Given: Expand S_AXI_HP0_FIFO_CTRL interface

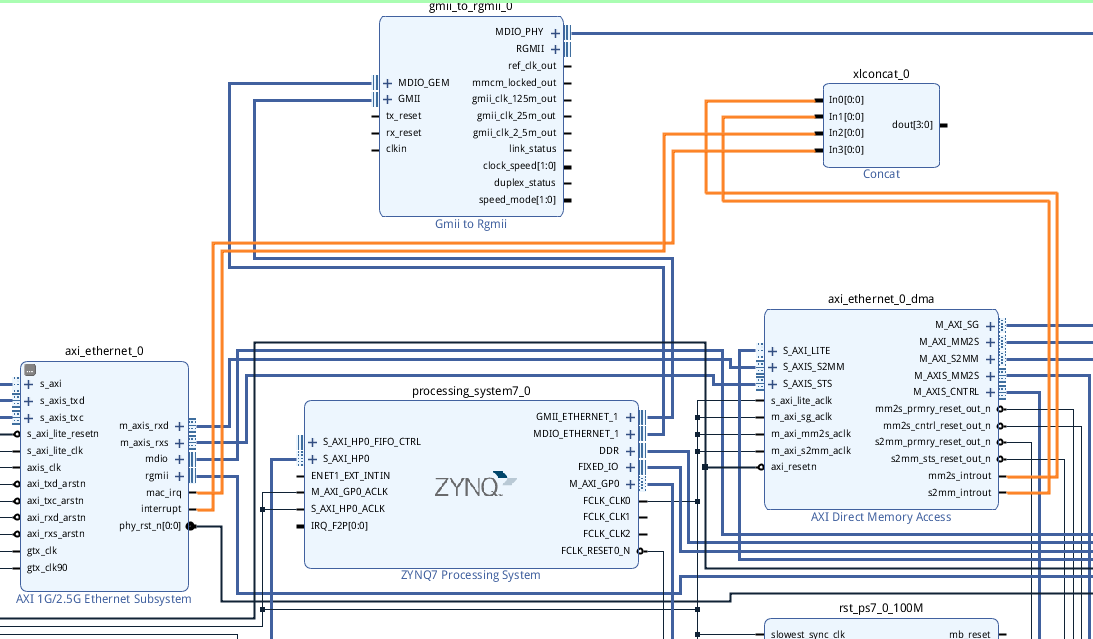Looking at the screenshot, I should tap(312, 442).
